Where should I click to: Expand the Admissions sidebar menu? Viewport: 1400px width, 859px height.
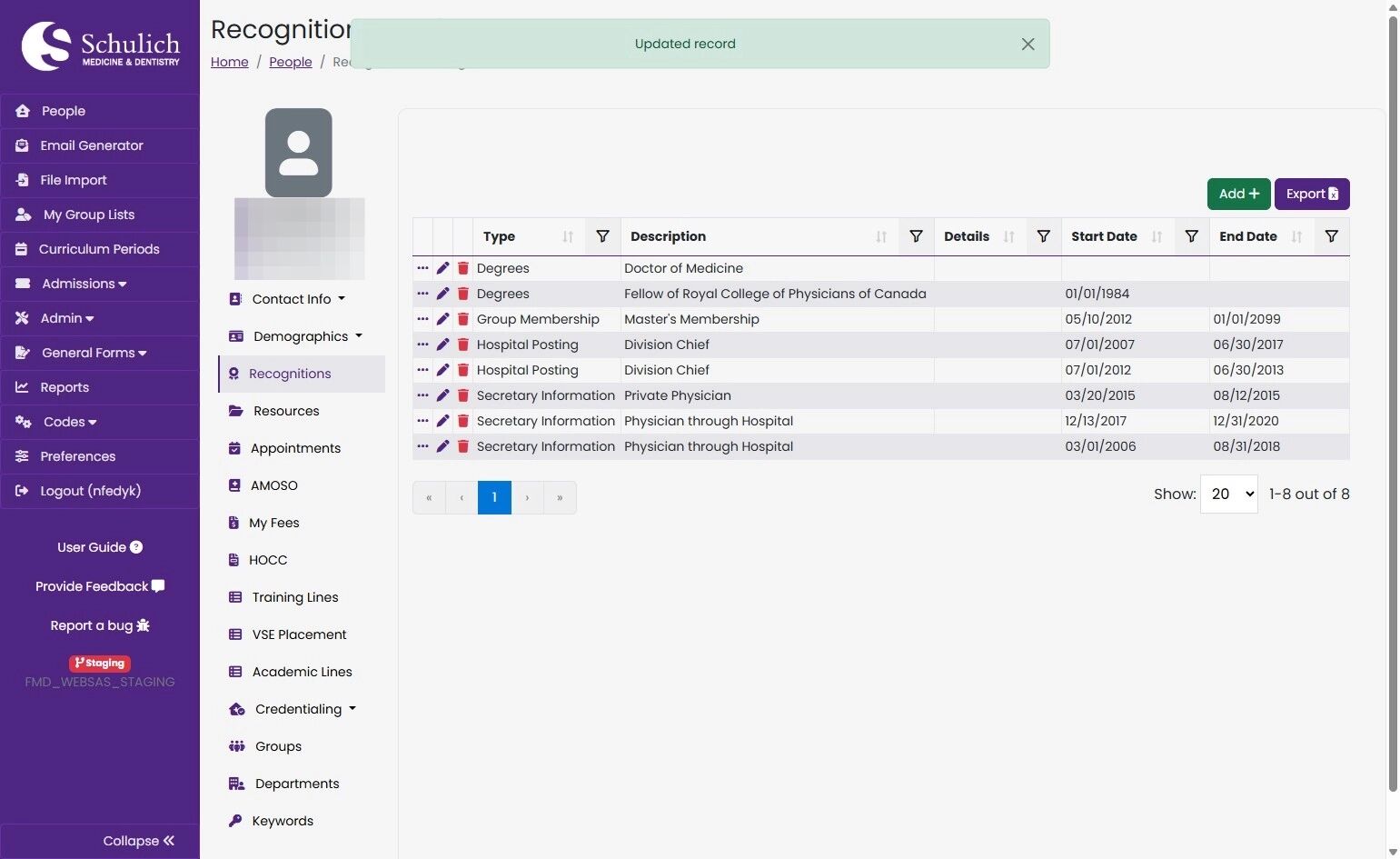100,284
